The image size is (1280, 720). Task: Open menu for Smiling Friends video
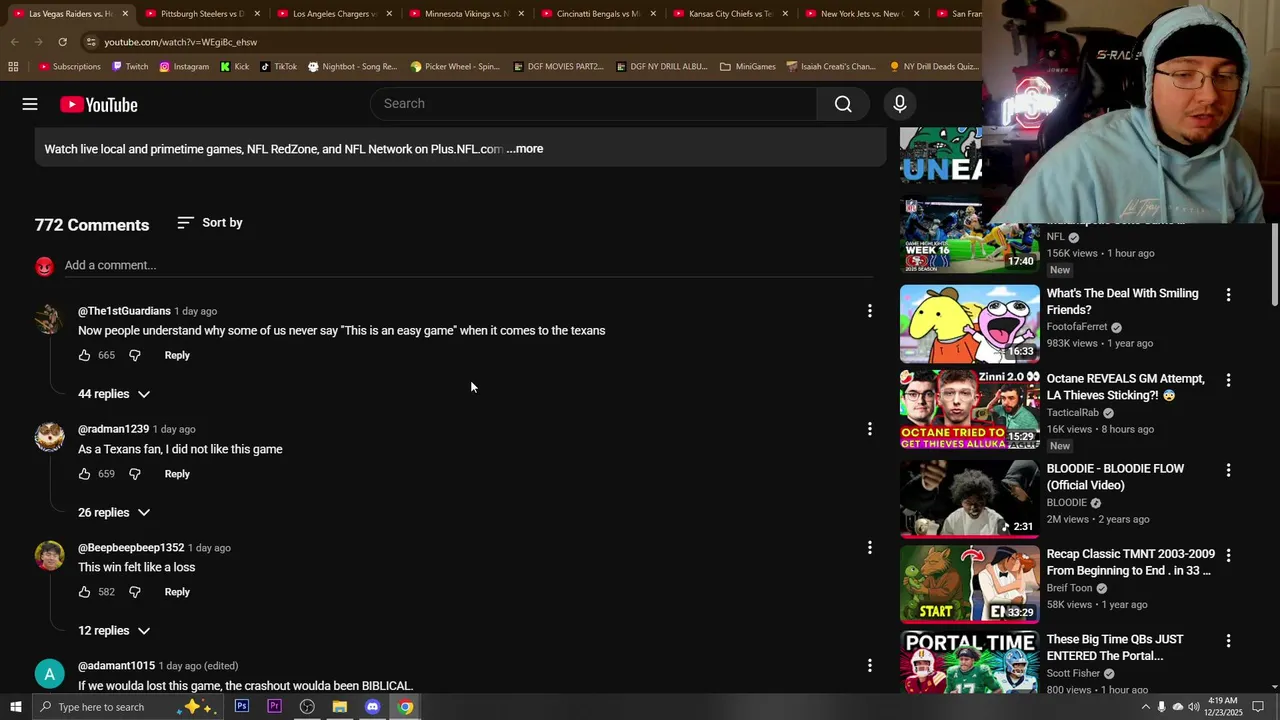coord(1228,295)
